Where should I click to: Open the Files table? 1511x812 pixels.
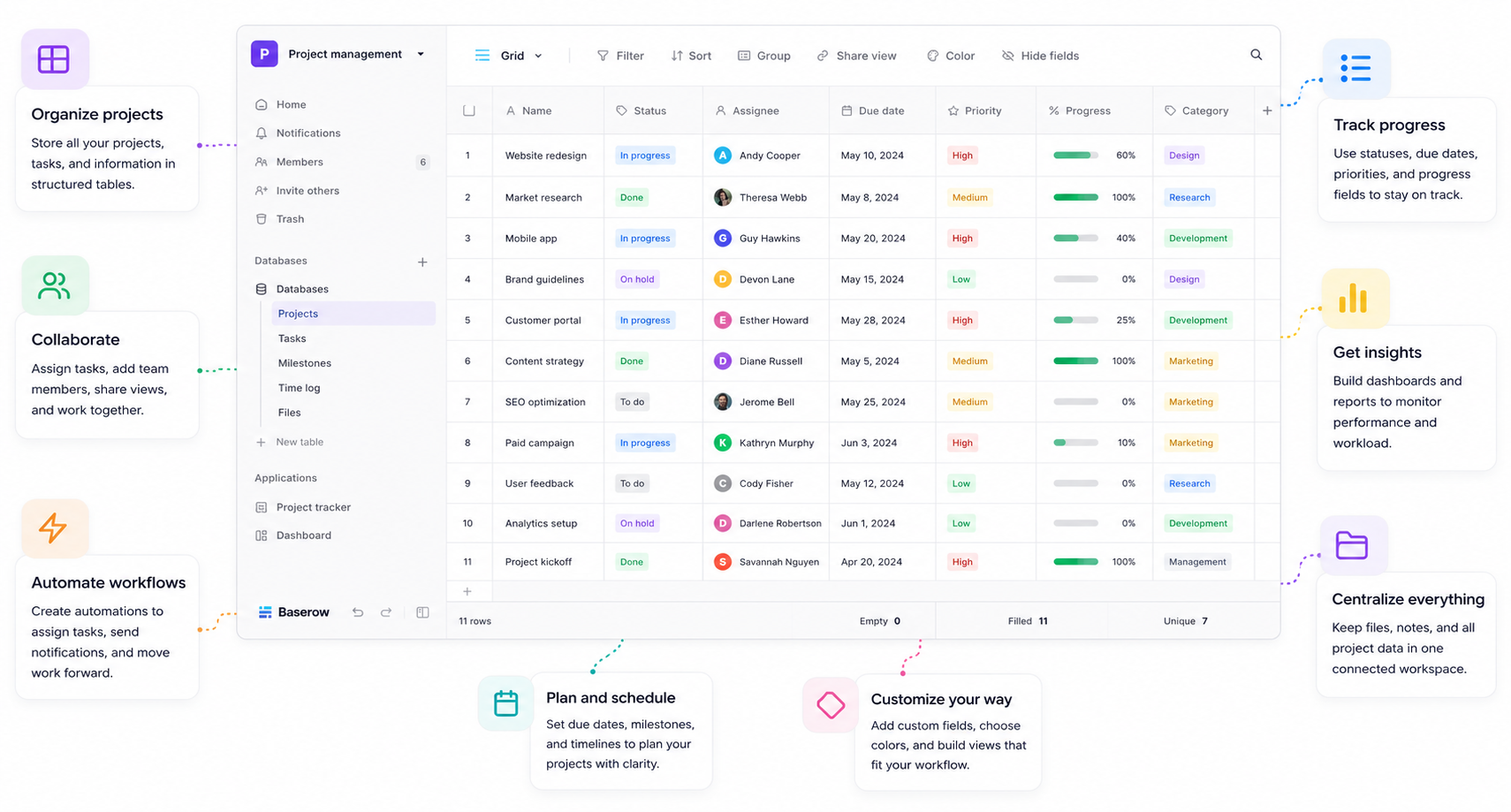(x=289, y=413)
